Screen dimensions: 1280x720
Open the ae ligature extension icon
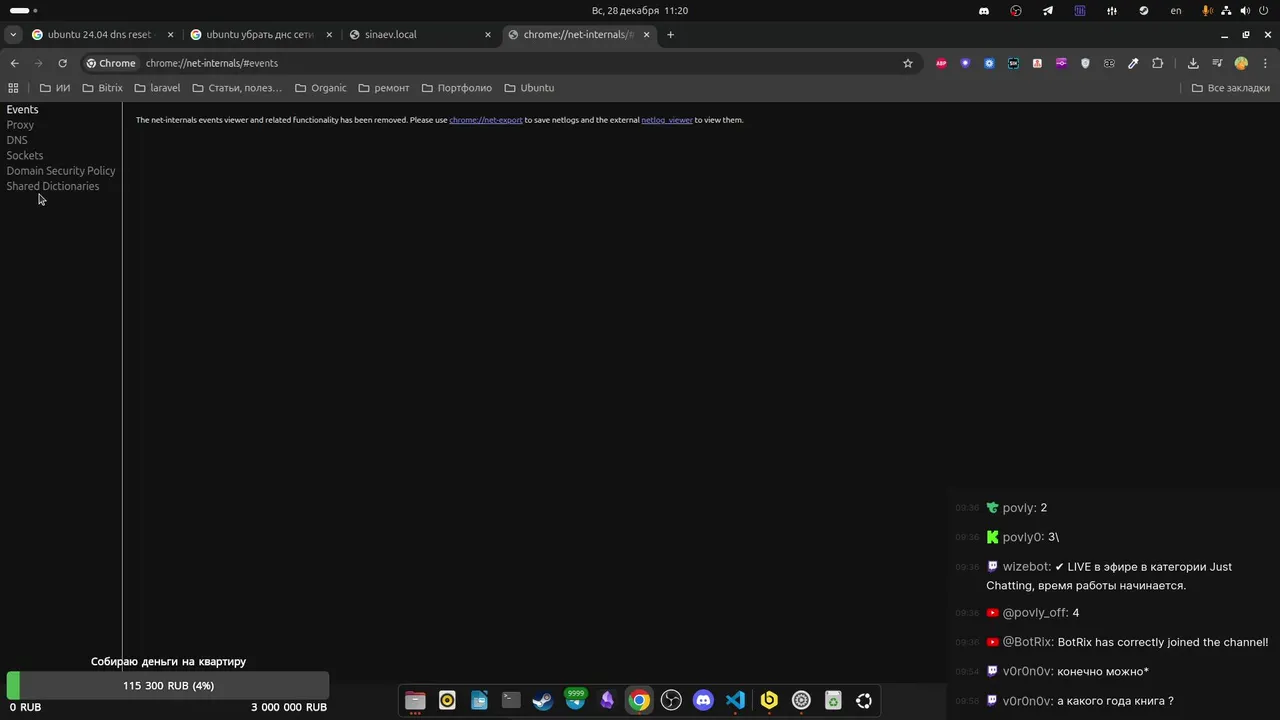tap(1109, 63)
